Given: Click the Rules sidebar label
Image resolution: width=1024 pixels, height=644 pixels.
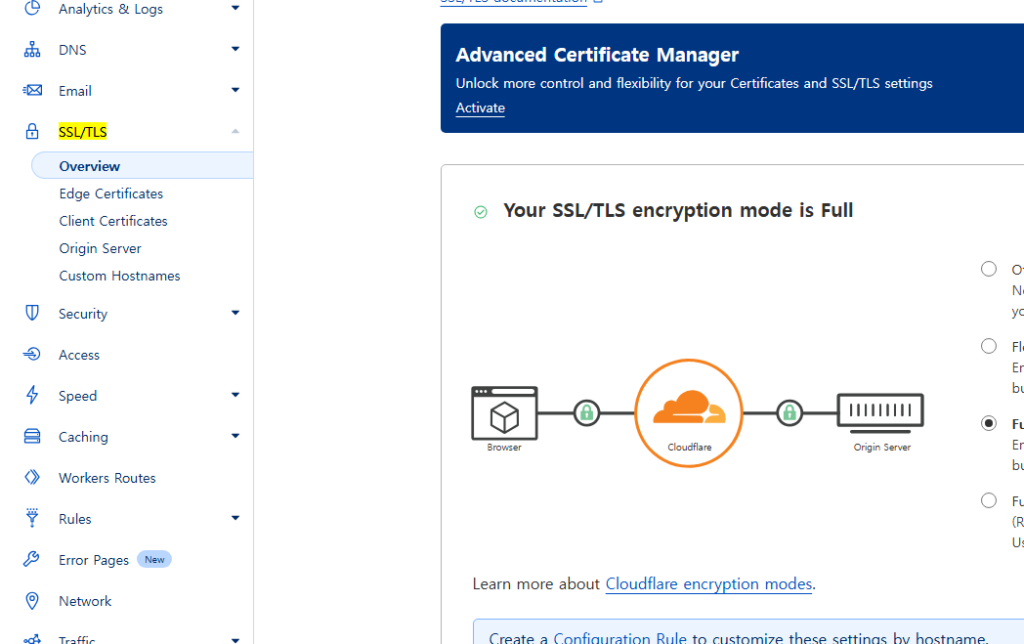Looking at the screenshot, I should 75,519.
